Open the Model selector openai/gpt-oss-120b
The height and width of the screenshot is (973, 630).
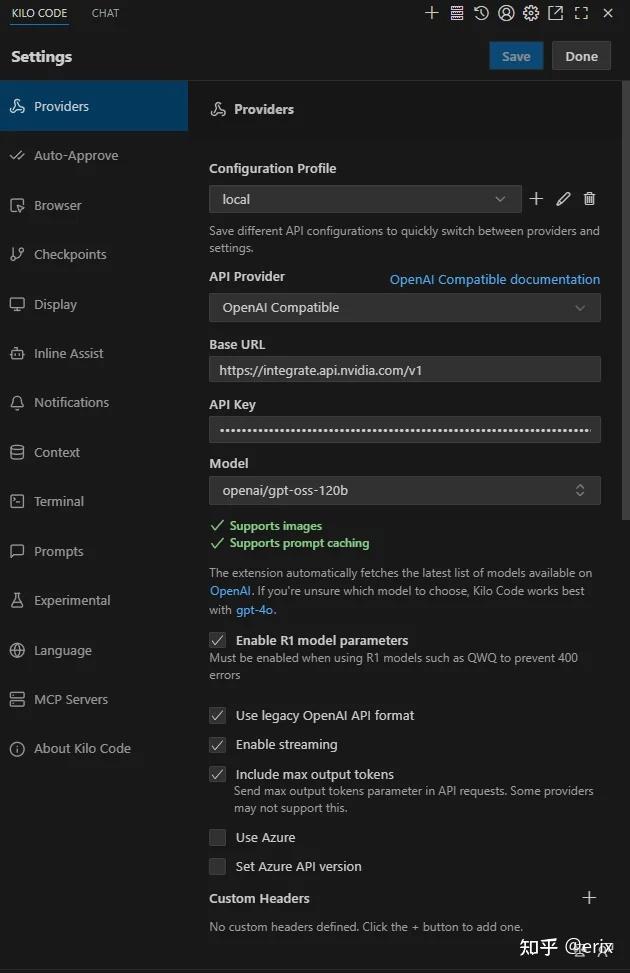coord(404,490)
